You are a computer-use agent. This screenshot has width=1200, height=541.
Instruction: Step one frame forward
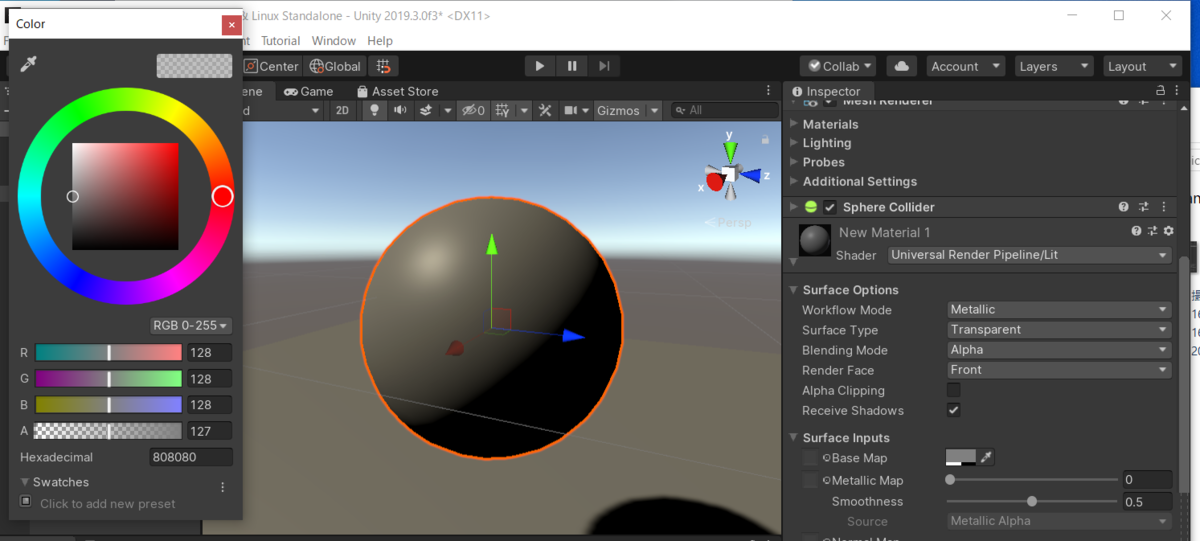coord(604,66)
